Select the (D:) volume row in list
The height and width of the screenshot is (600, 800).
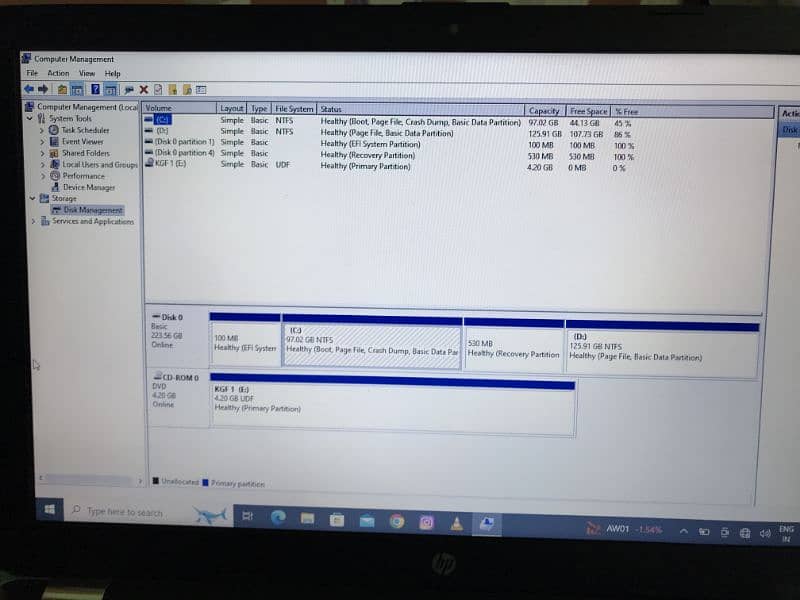click(388, 133)
